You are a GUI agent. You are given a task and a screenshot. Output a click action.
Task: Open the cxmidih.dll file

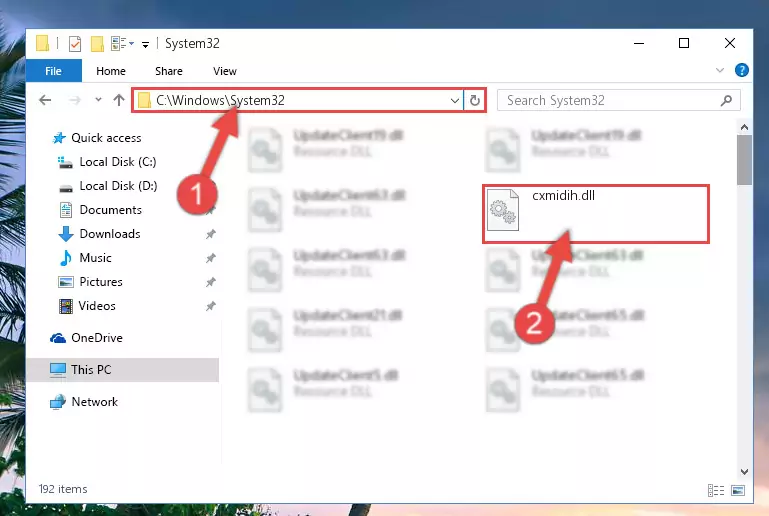(x=595, y=213)
